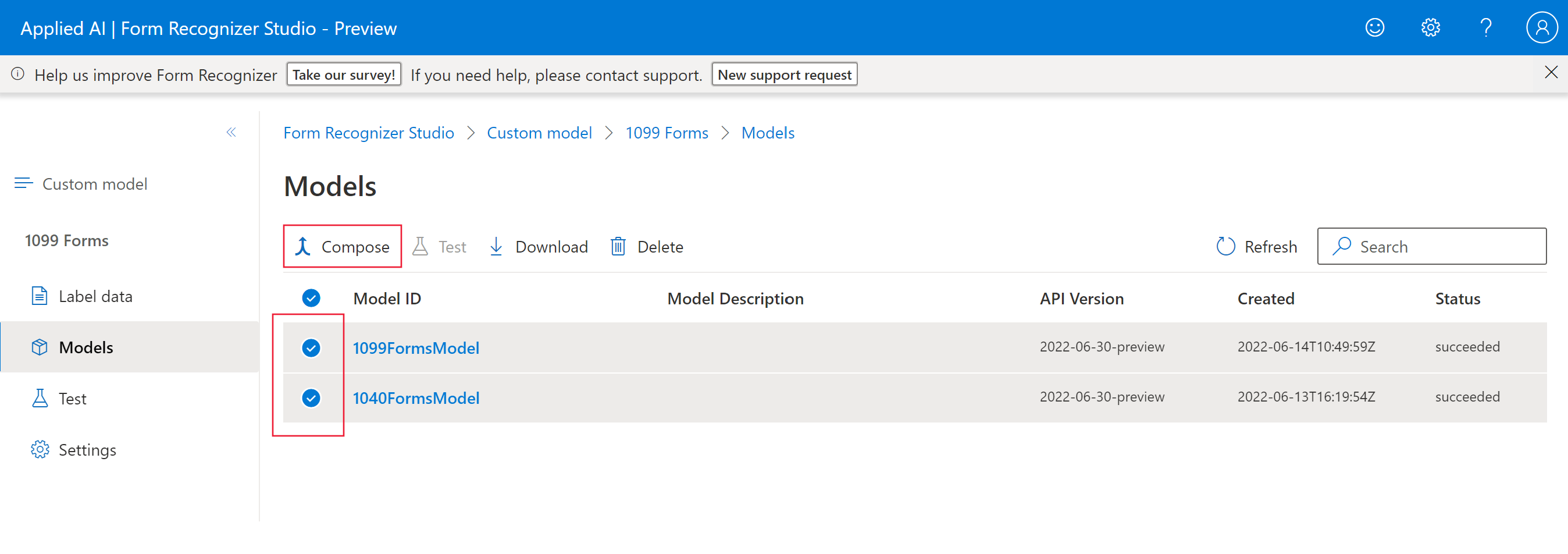
Task: Open settings gear in the top bar
Action: (1430, 27)
